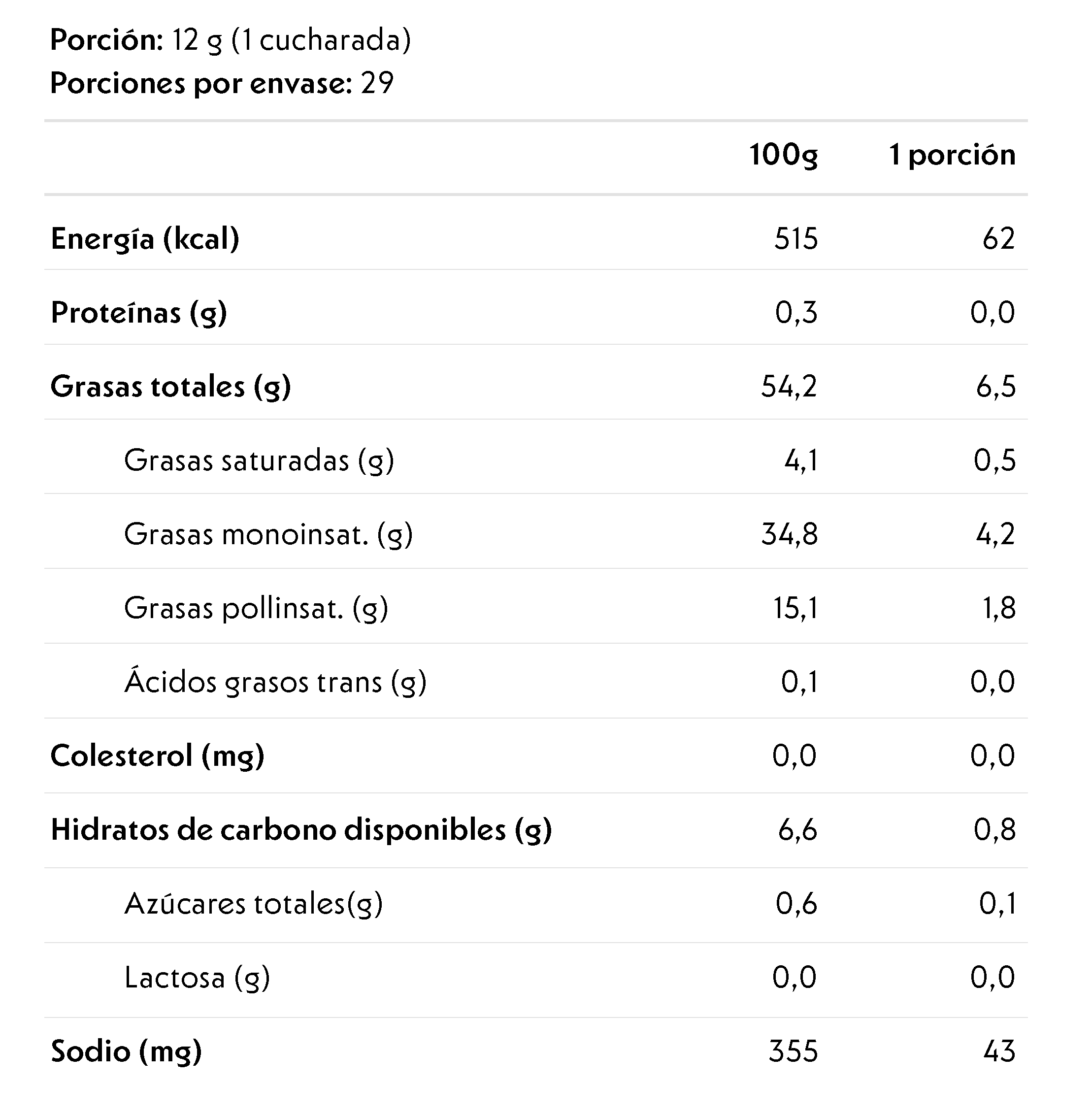Click the Lactosa (g) row label
Screen dimensions: 1092x1115
click(197, 978)
